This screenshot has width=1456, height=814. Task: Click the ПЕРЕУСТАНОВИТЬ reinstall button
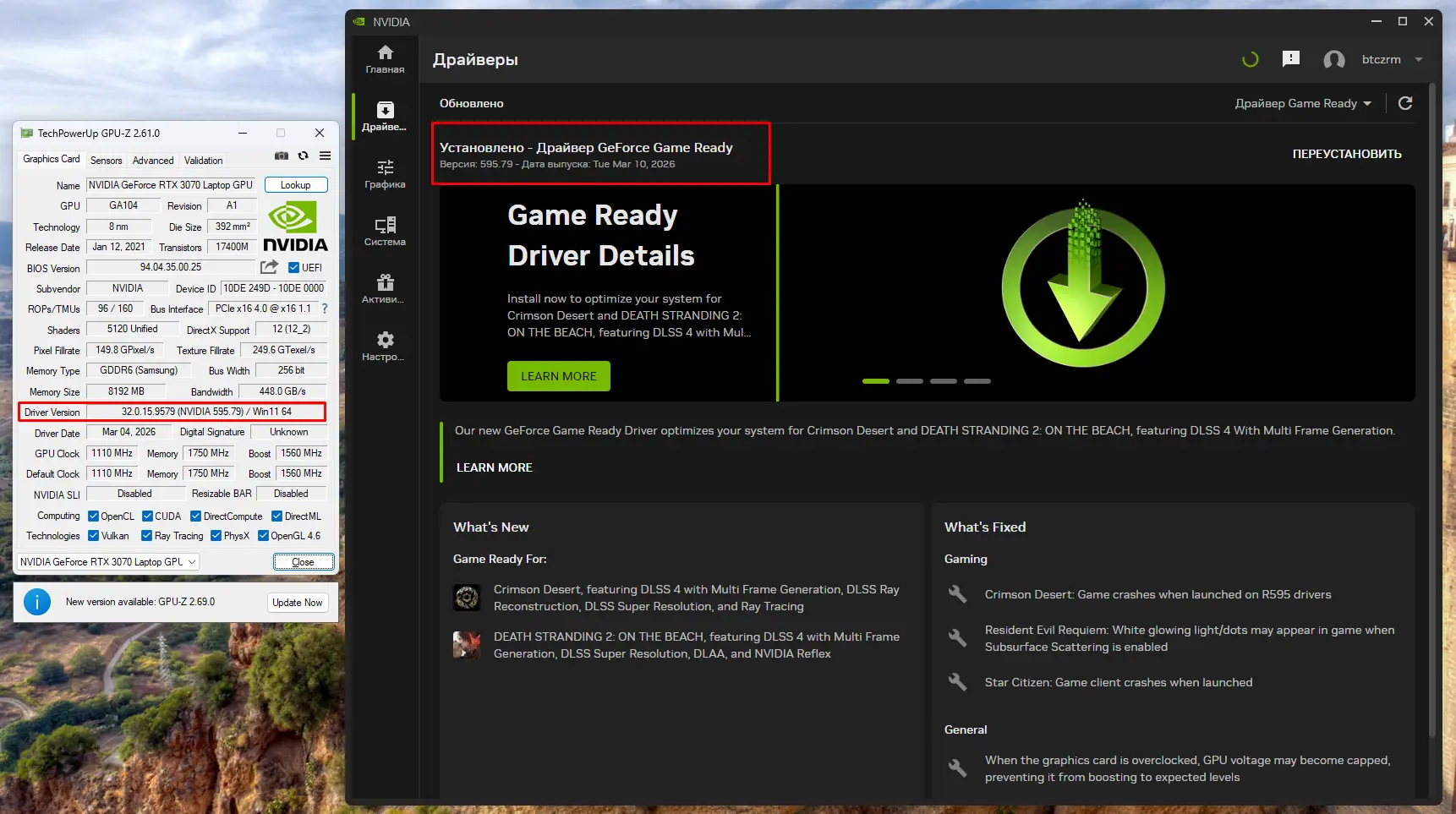(x=1347, y=154)
